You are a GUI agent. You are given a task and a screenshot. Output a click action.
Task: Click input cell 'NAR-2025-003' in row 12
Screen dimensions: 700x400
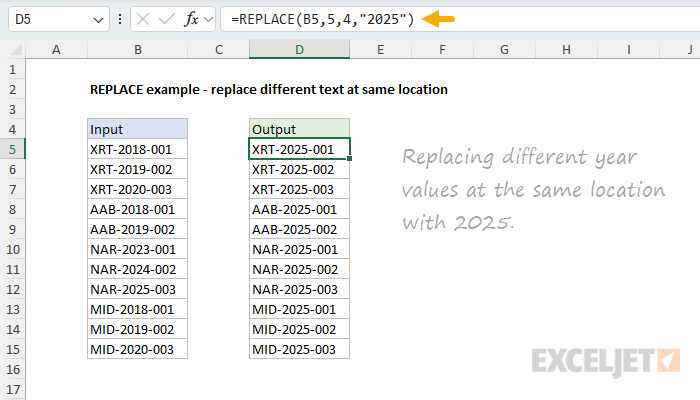[x=138, y=289]
